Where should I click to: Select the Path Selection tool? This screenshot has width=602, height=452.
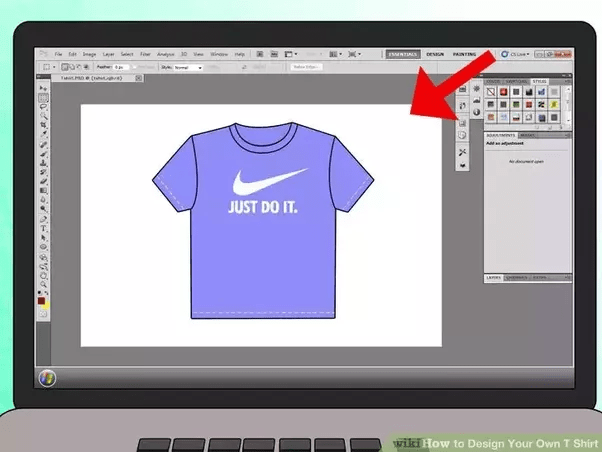point(43,238)
